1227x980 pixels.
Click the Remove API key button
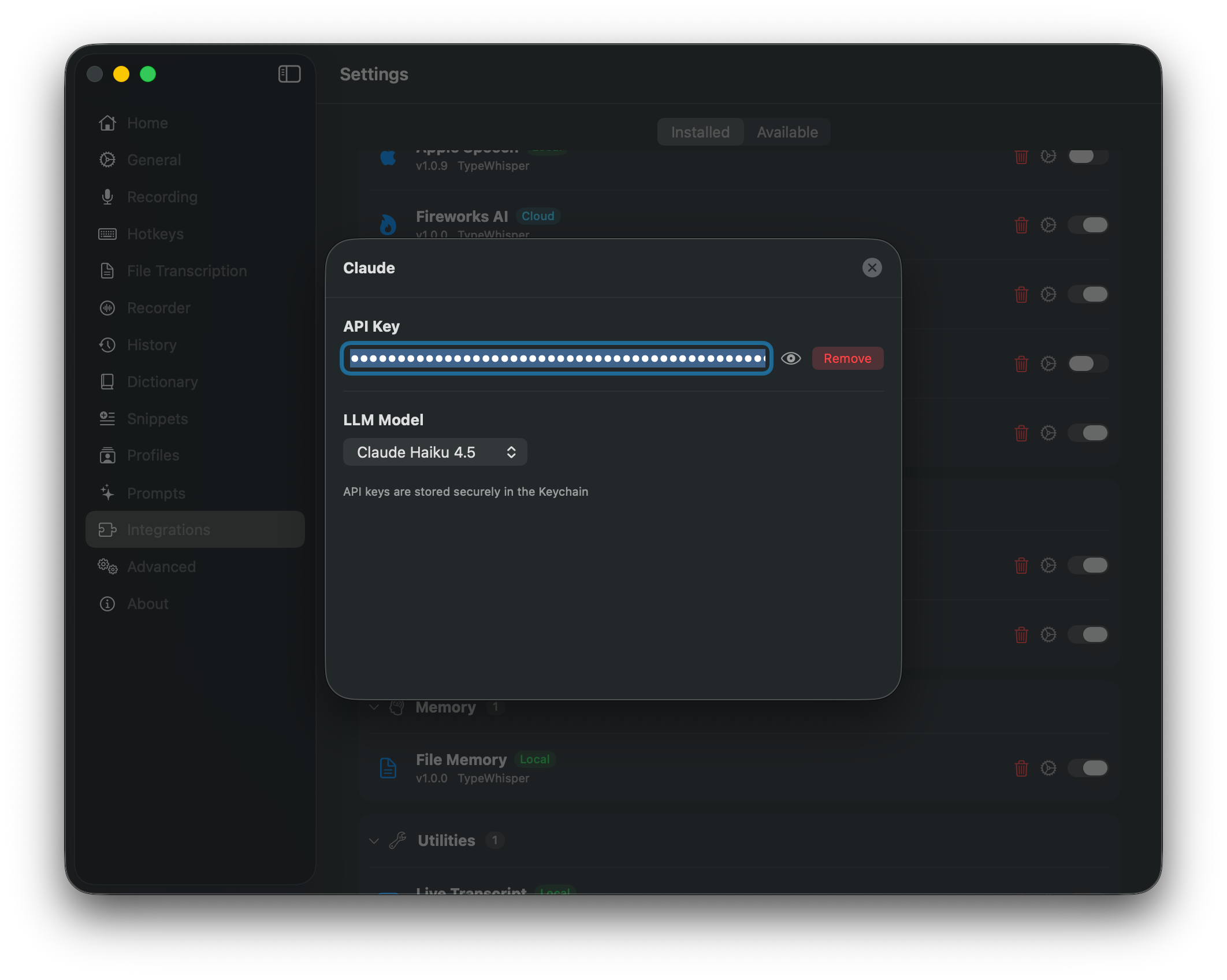click(x=847, y=358)
